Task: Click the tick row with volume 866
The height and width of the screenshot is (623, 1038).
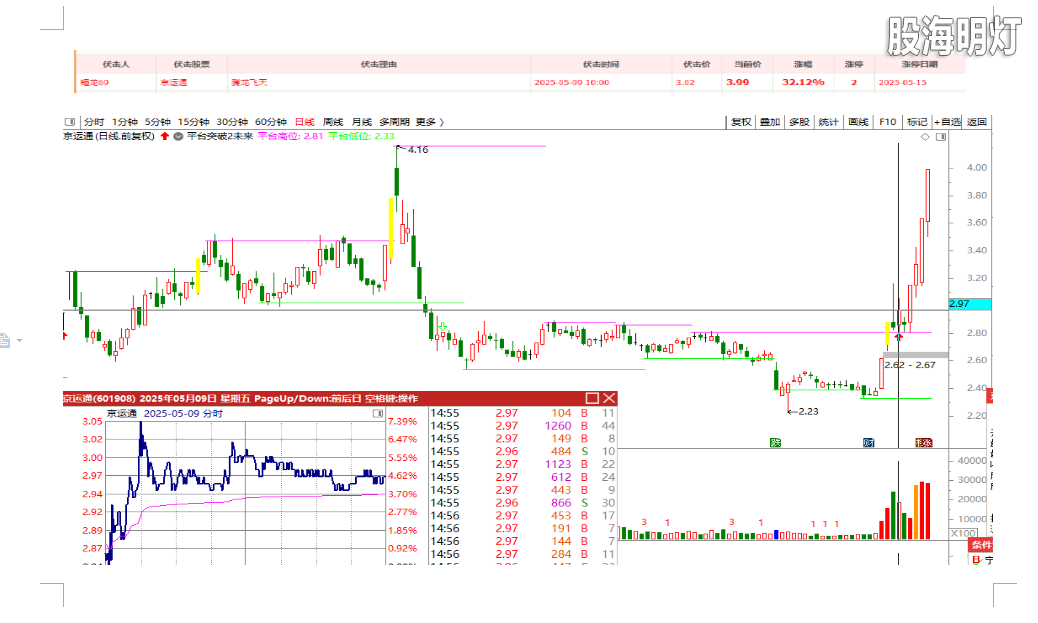Action: click(x=523, y=503)
